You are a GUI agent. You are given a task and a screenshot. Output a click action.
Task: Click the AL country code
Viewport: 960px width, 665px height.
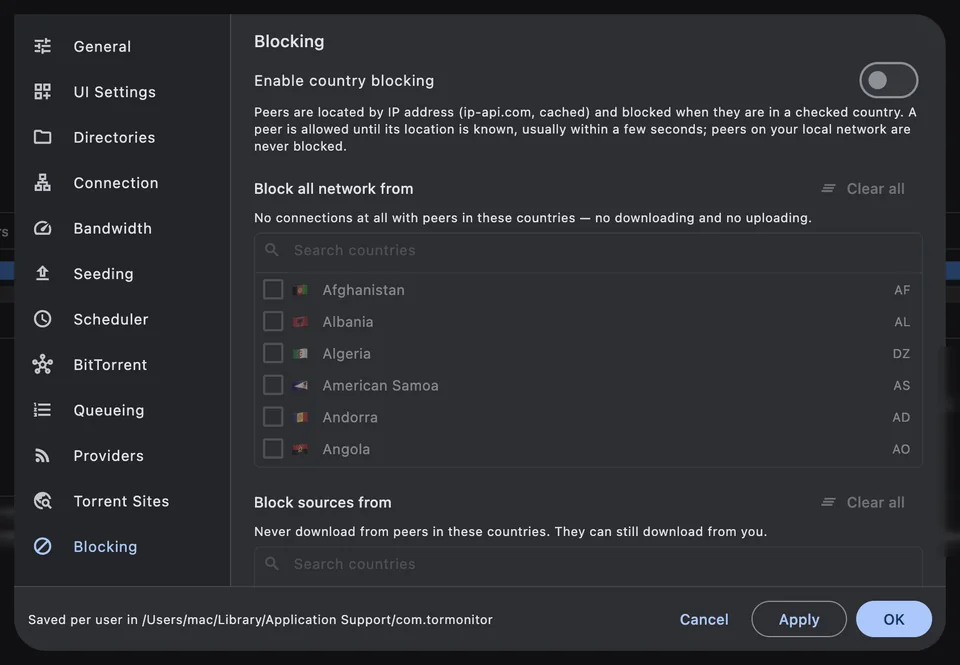[x=902, y=321]
